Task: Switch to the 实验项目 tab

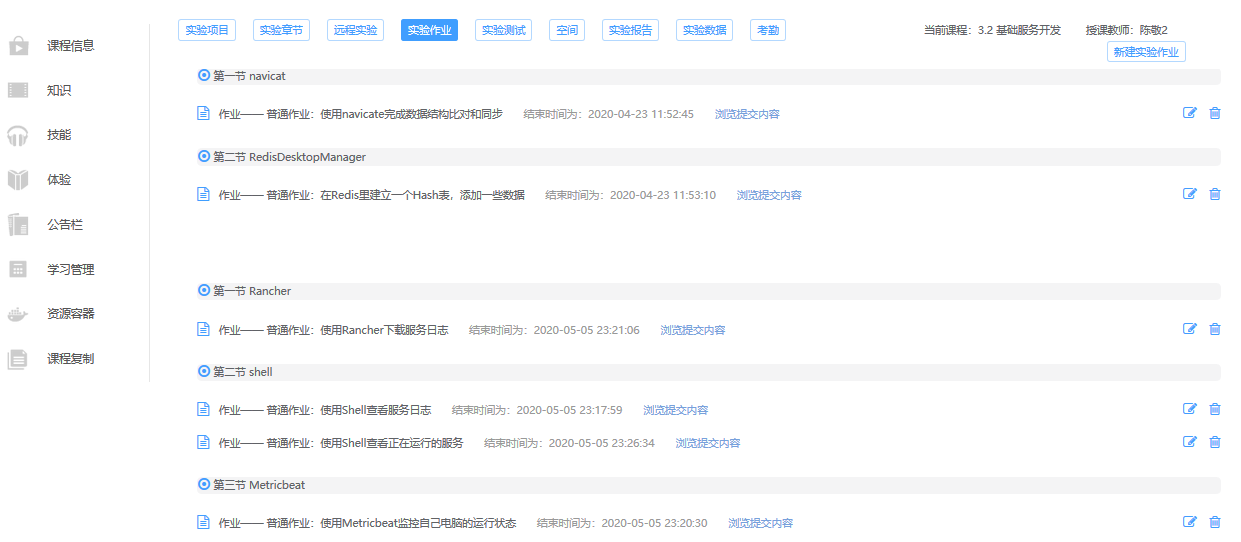Action: (x=207, y=30)
